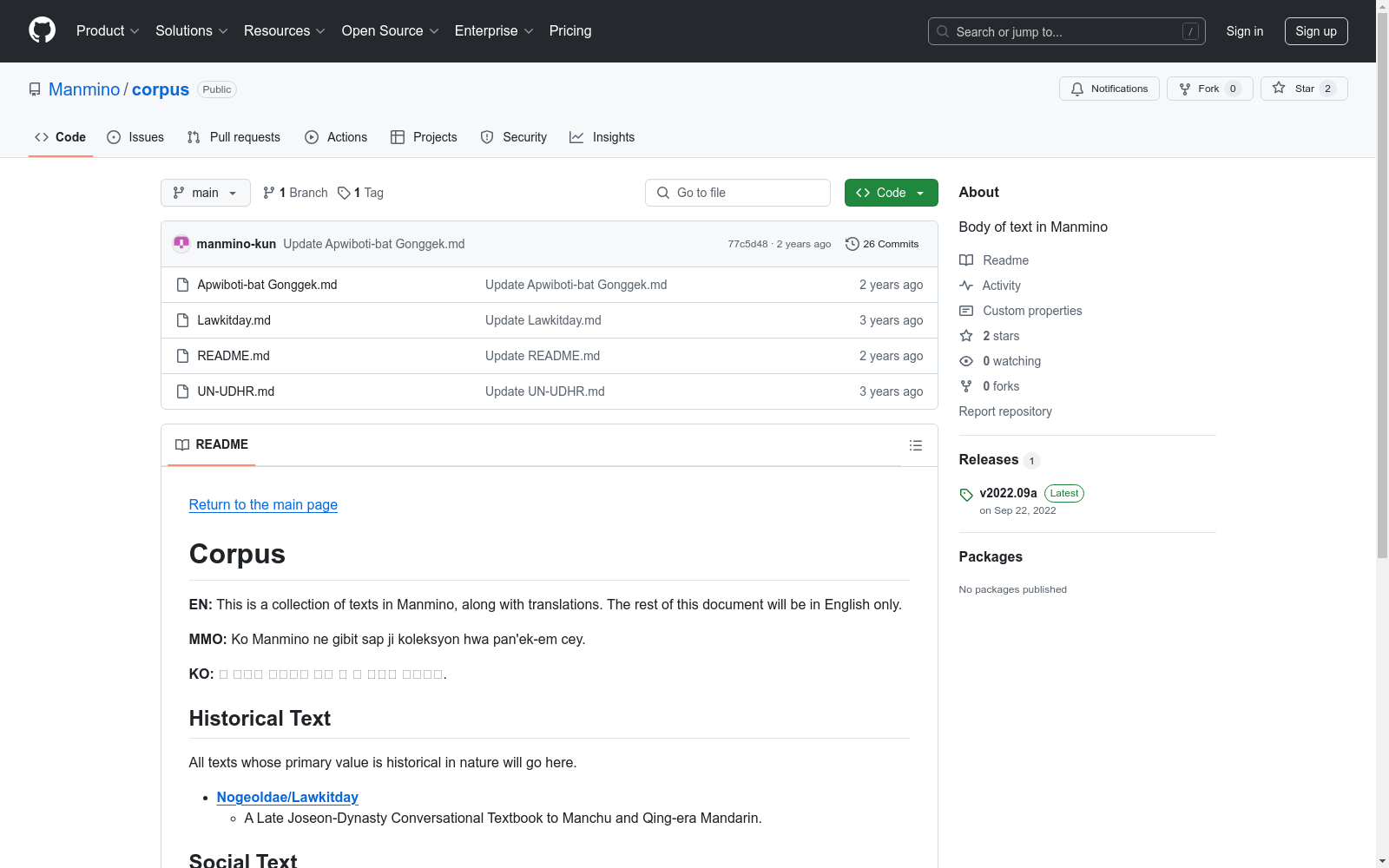Image resolution: width=1389 pixels, height=868 pixels.
Task: Open the Apwiboti-bat Gonggek.md file
Action: [267, 285]
